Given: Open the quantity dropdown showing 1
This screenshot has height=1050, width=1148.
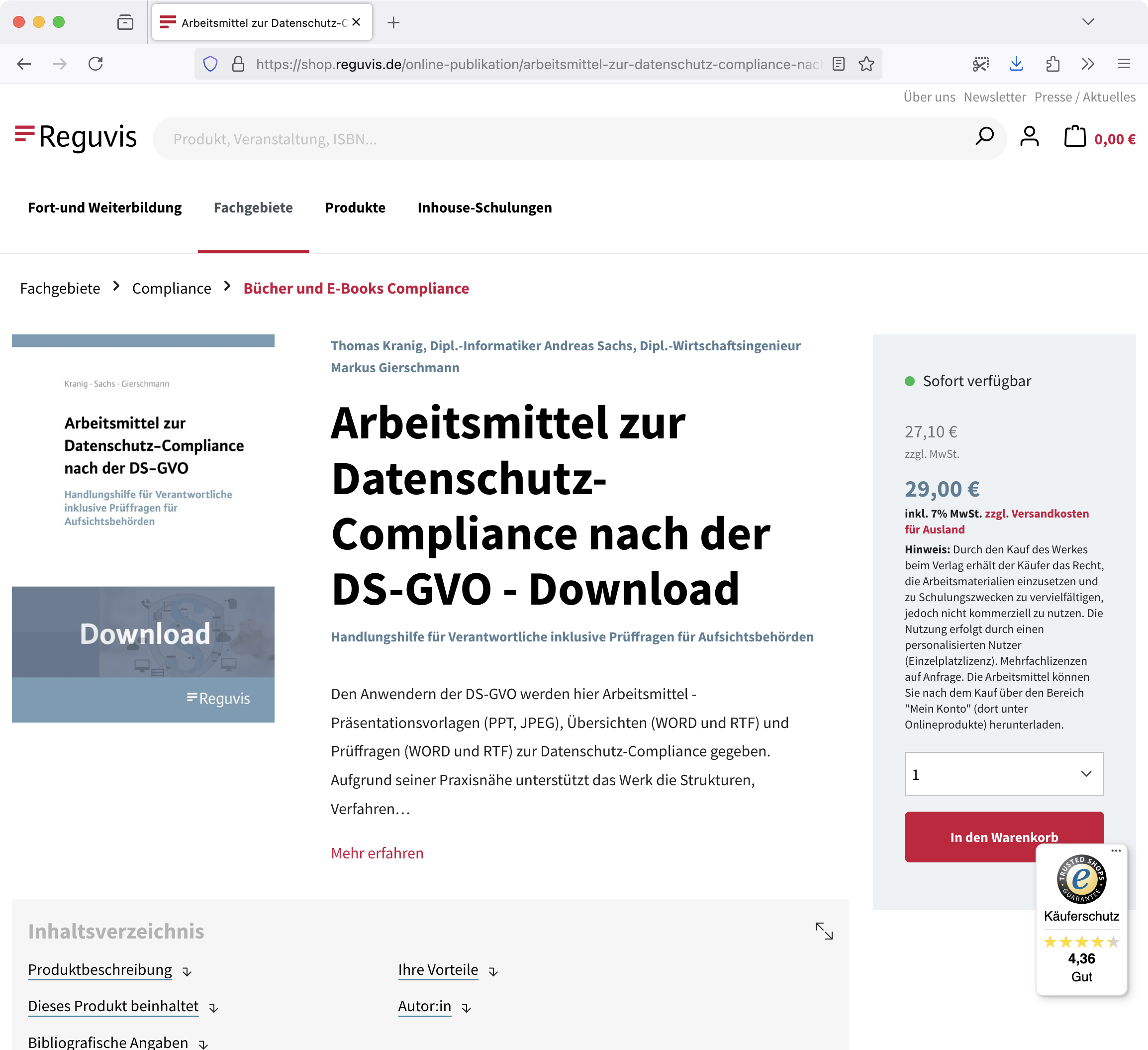Looking at the screenshot, I should click(x=1003, y=774).
